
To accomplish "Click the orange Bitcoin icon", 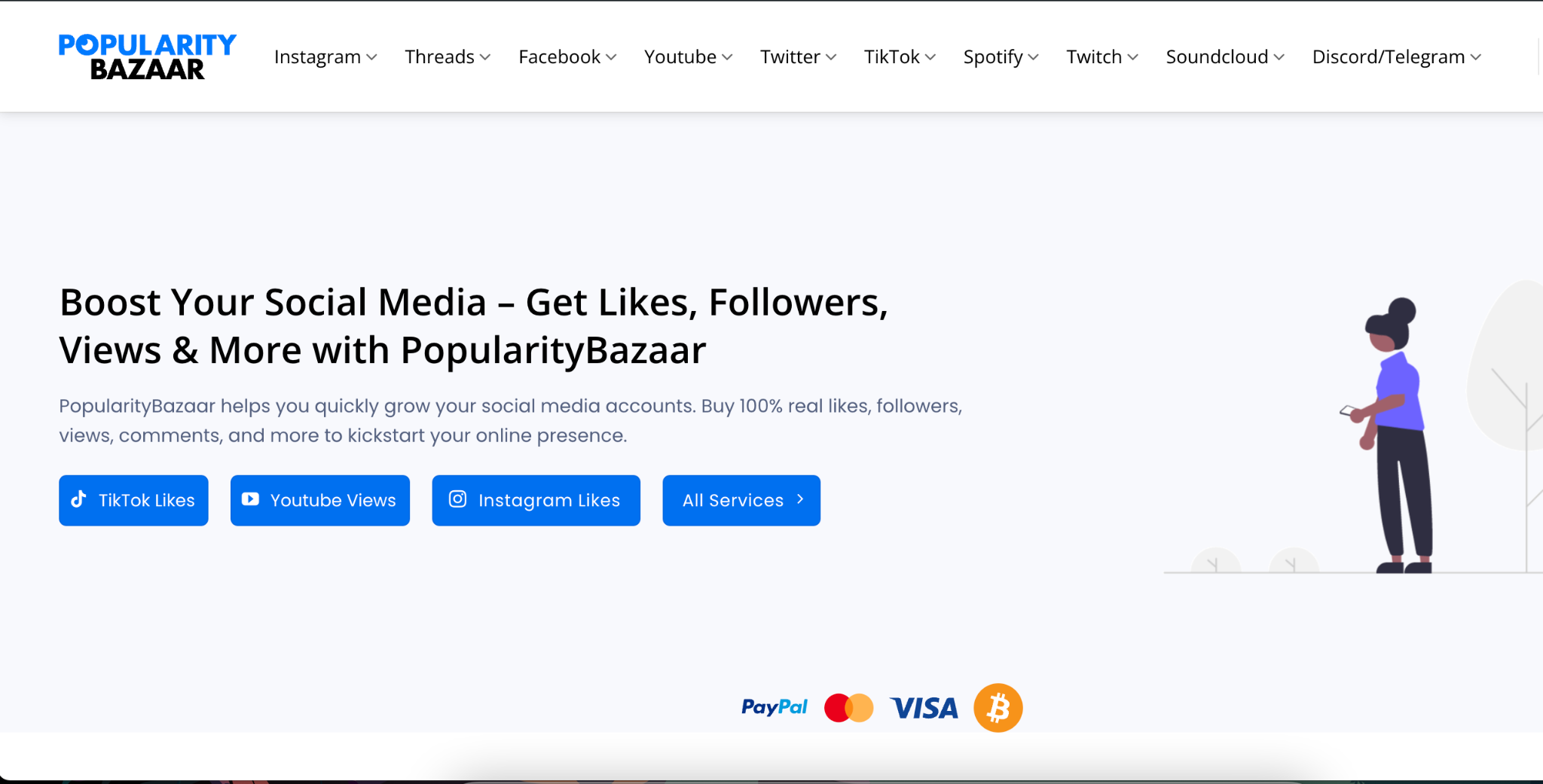I will (x=998, y=708).
